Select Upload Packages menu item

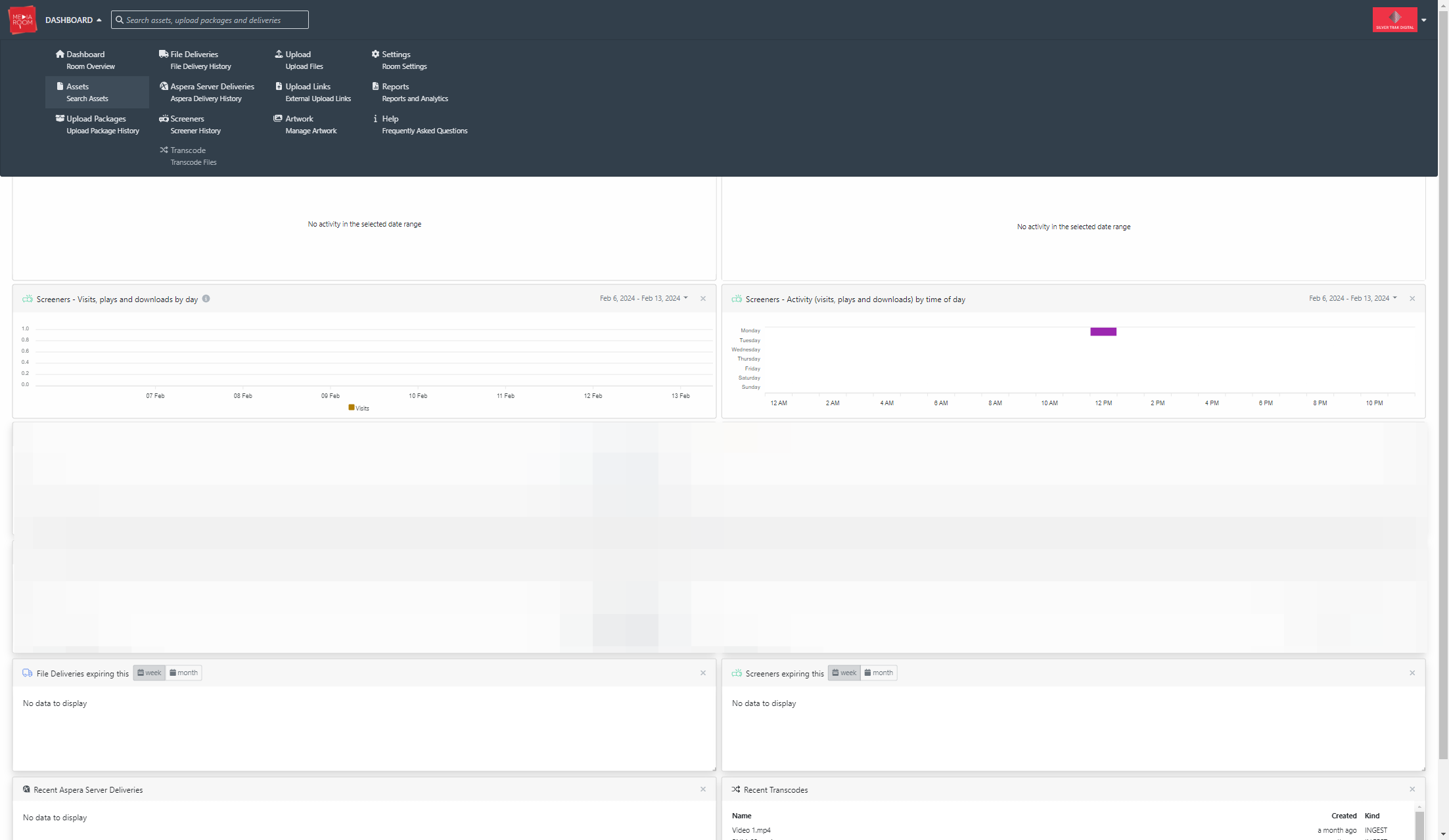pos(97,125)
